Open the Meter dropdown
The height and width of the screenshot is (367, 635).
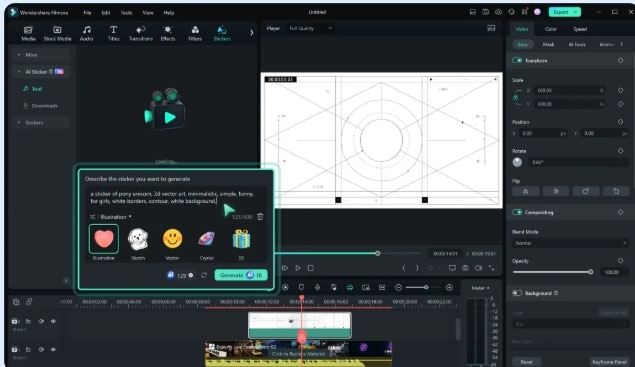pos(480,288)
